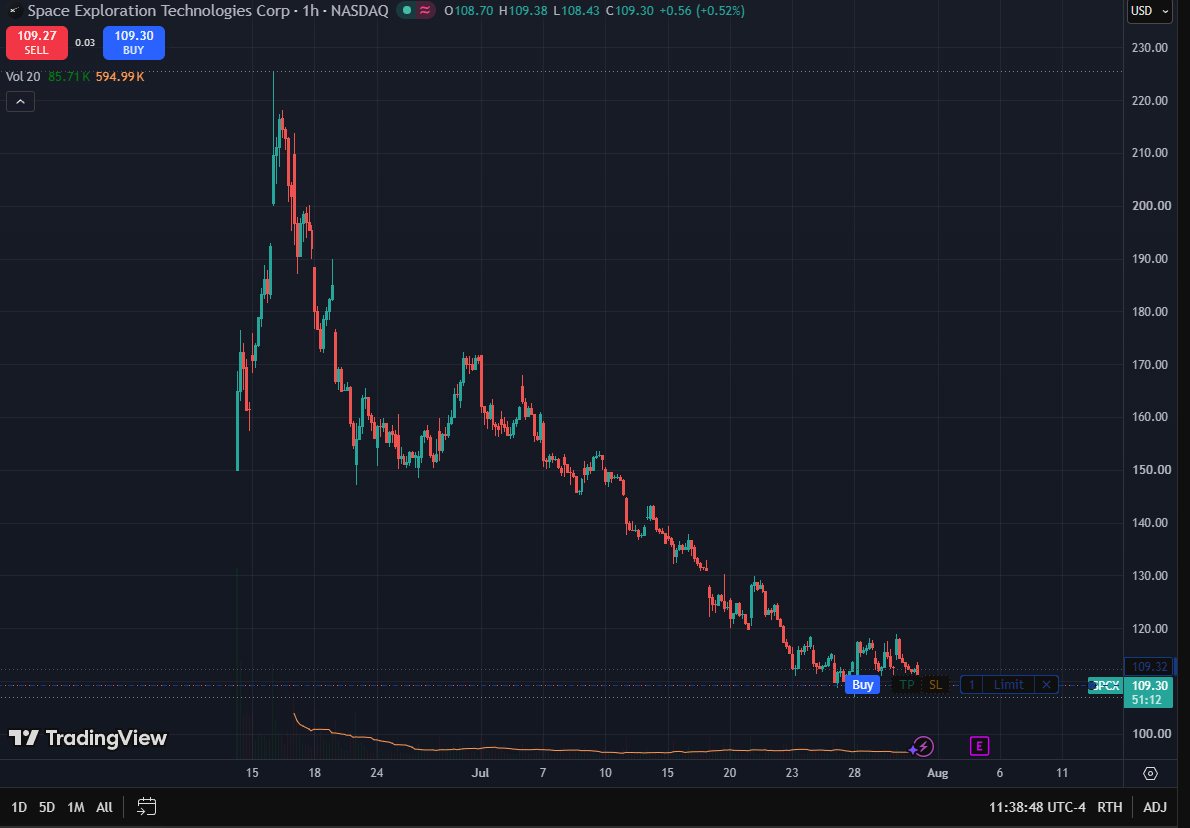The height and width of the screenshot is (828, 1190).
Task: Add take profit via the TP label
Action: (906, 685)
